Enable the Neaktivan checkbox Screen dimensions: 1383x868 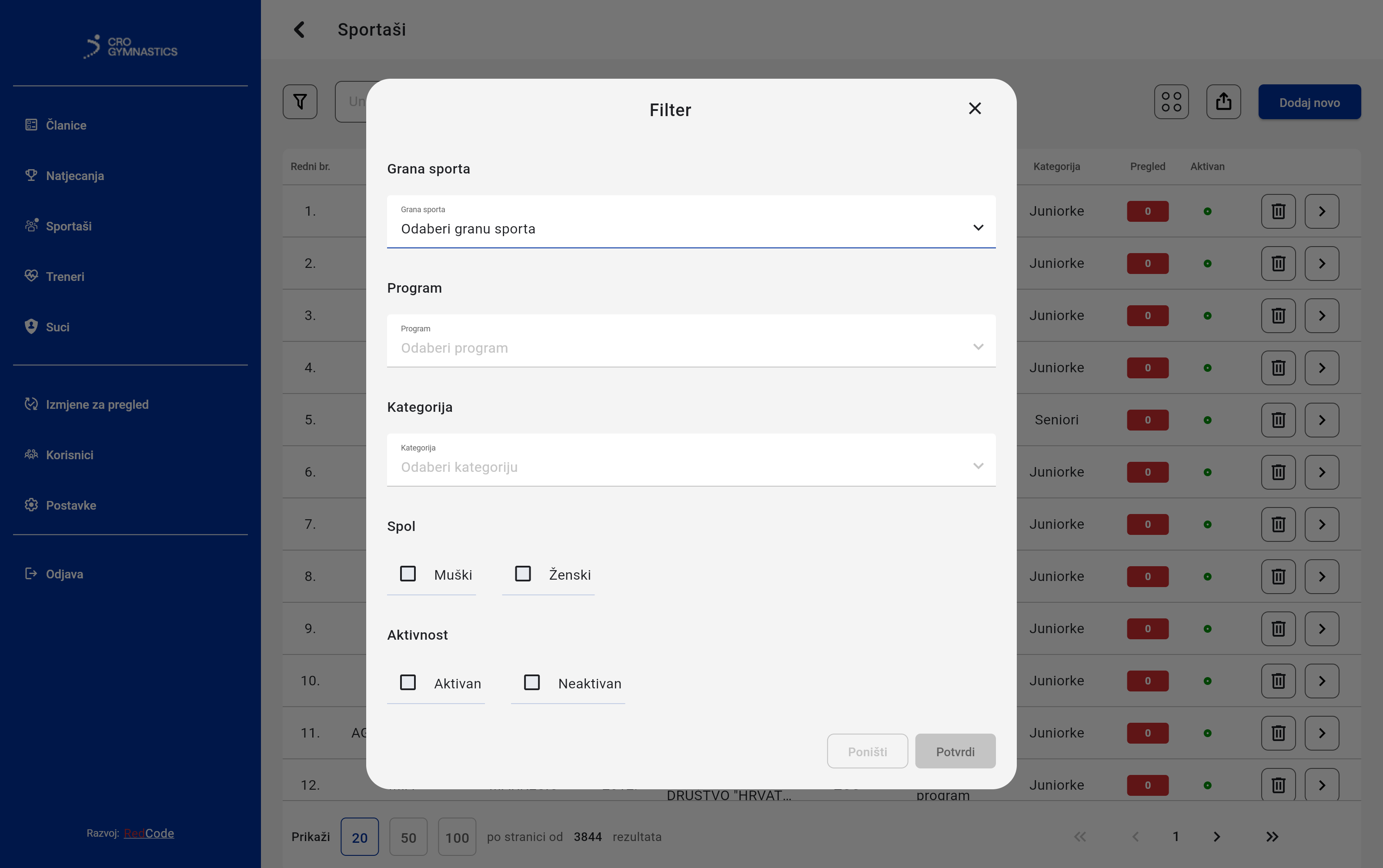531,683
